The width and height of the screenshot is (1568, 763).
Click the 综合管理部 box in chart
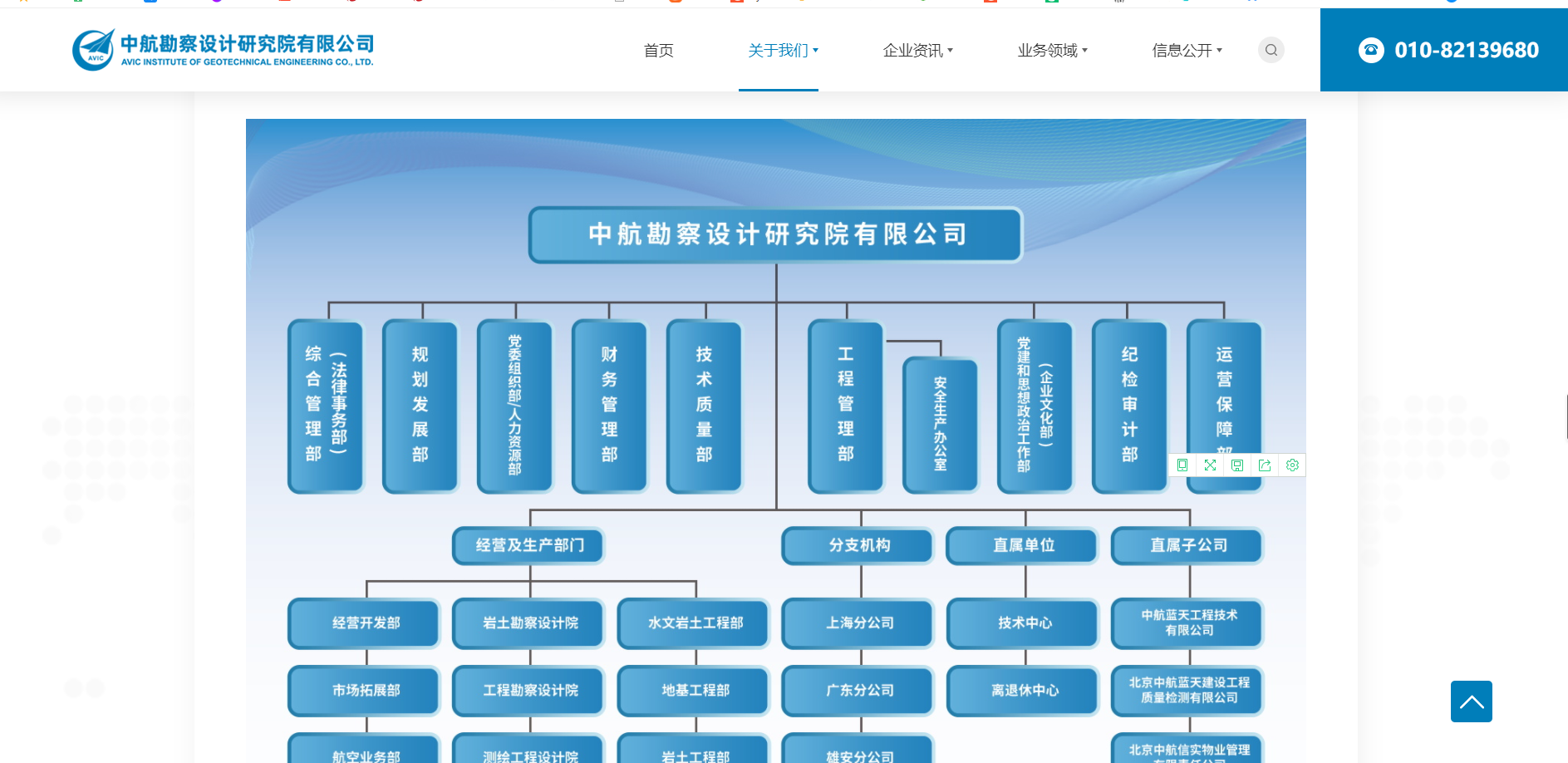pos(326,406)
